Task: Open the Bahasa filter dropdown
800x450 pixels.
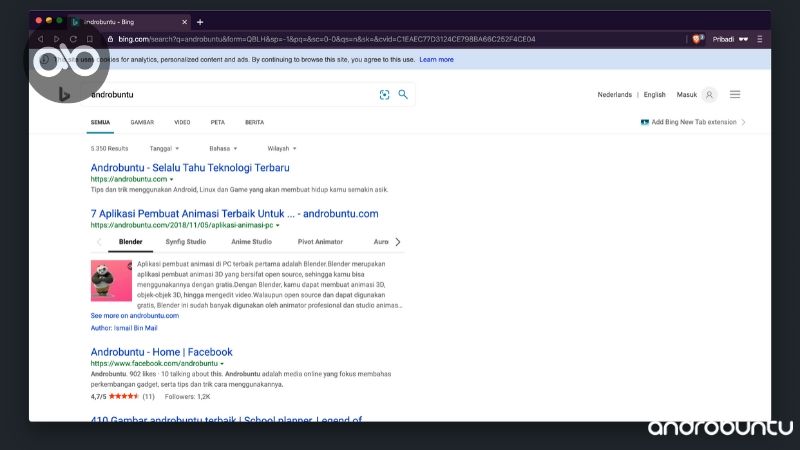Action: click(x=223, y=148)
